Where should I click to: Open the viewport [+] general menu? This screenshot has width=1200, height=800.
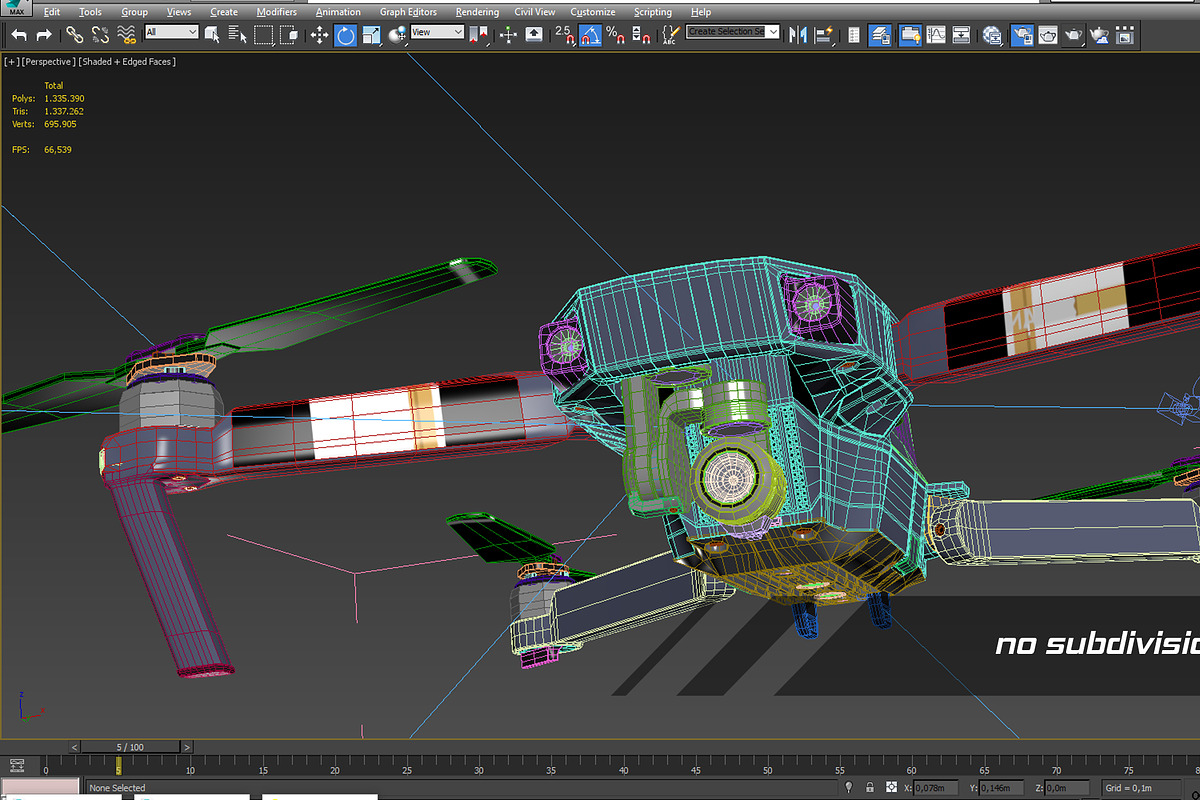tap(11, 62)
